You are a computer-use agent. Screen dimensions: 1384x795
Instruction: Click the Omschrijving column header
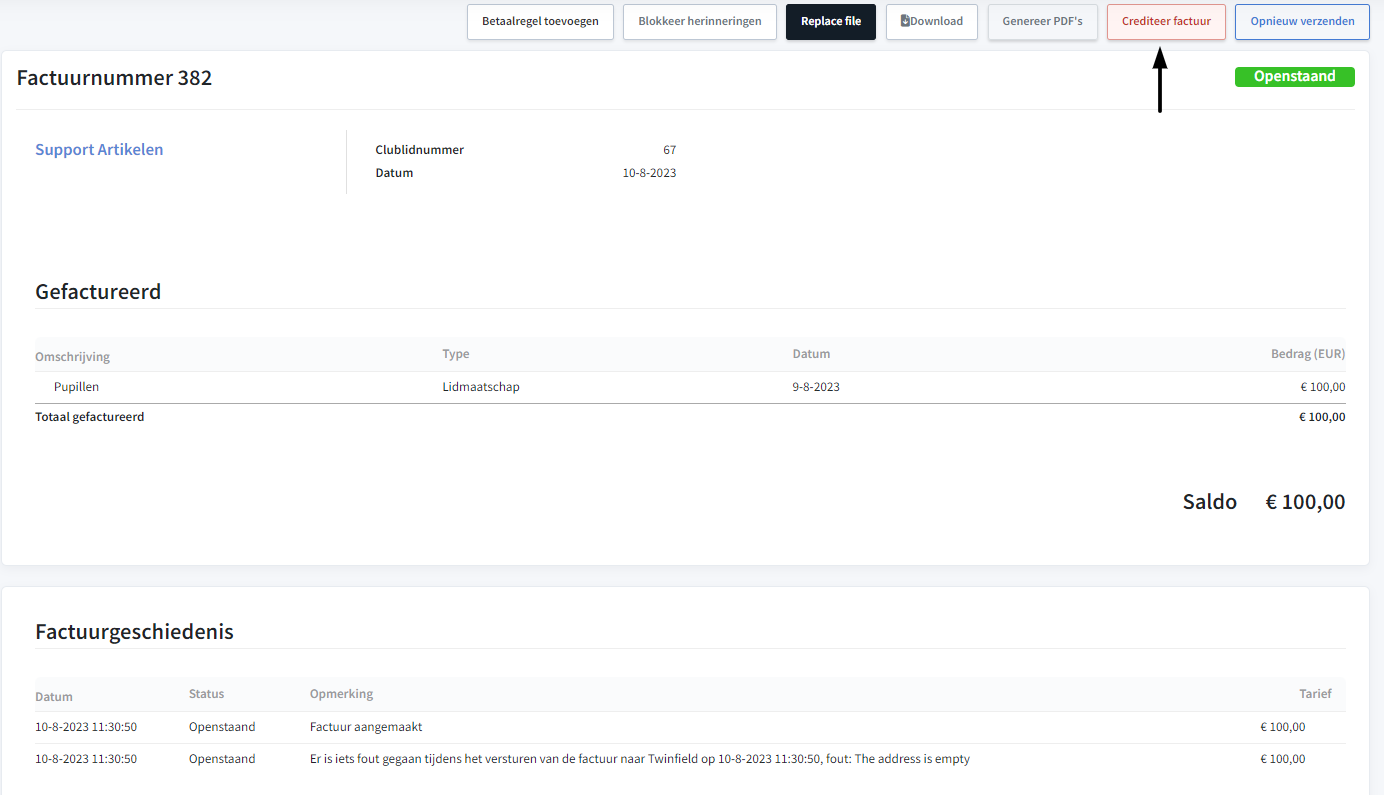coord(72,357)
